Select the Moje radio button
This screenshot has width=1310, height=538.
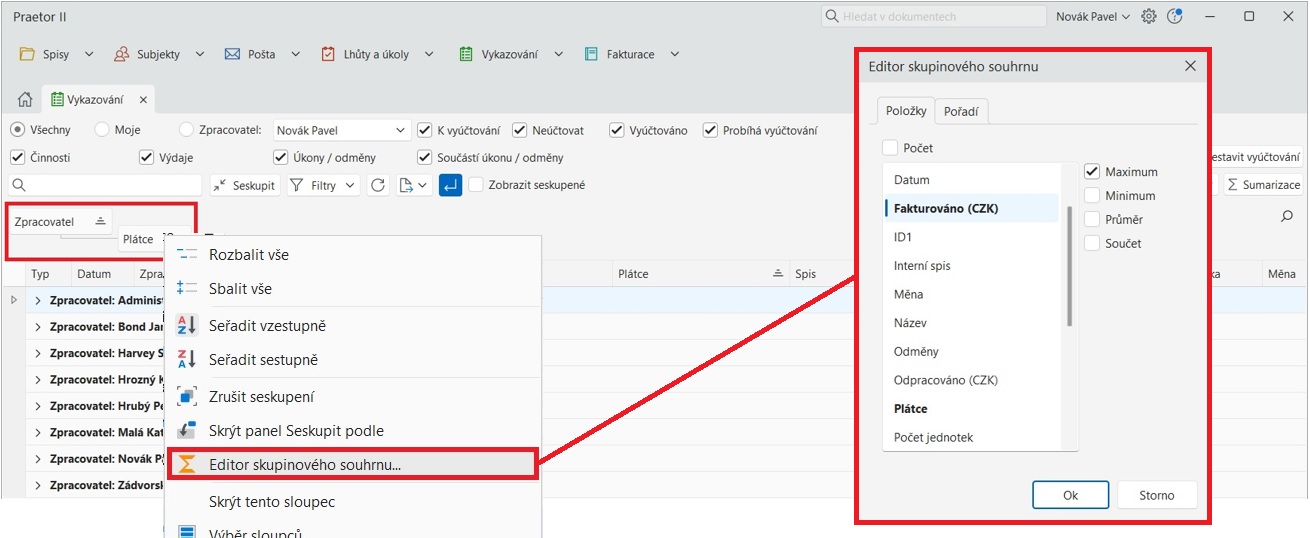coord(102,130)
